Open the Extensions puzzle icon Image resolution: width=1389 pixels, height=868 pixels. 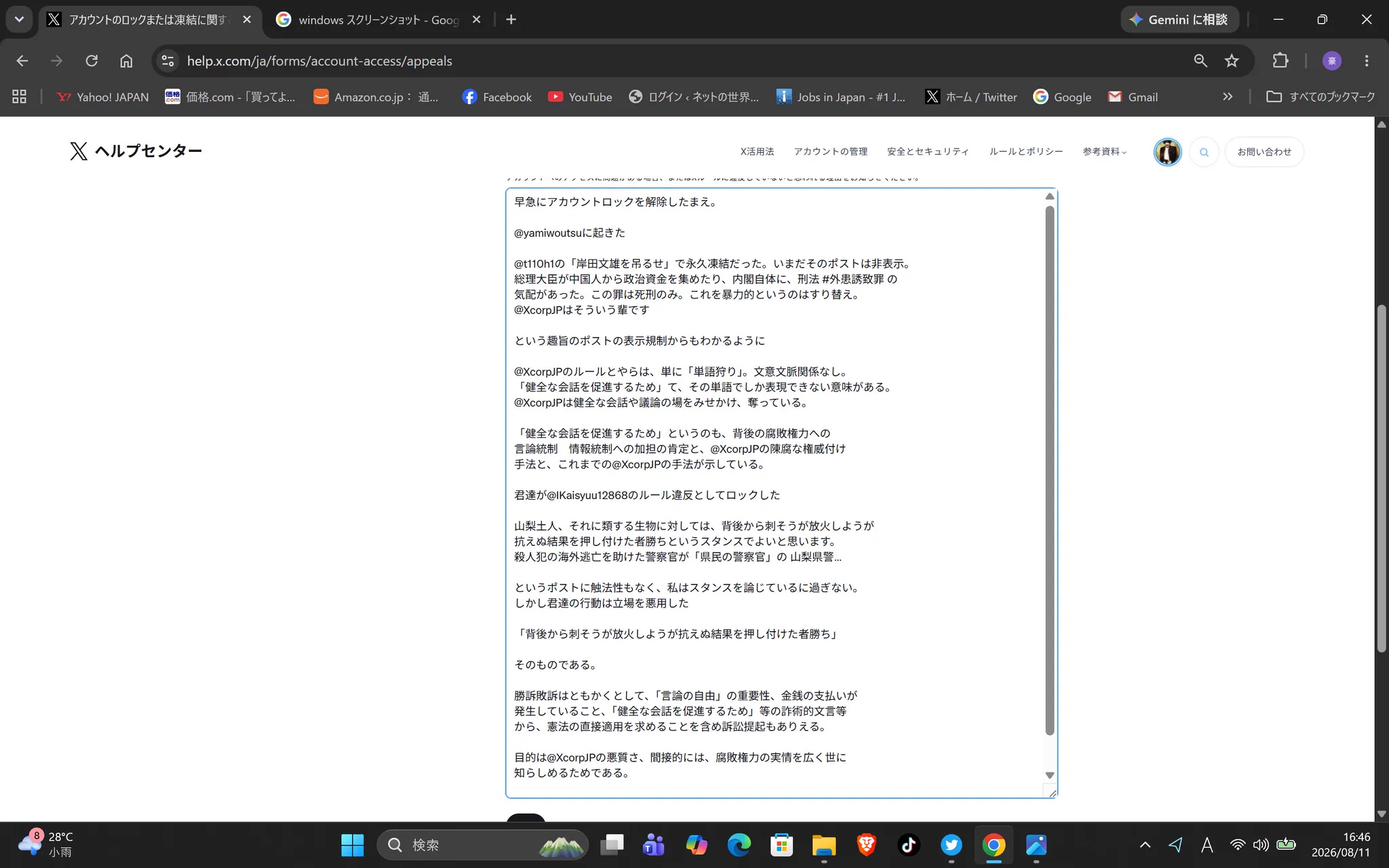[x=1280, y=61]
